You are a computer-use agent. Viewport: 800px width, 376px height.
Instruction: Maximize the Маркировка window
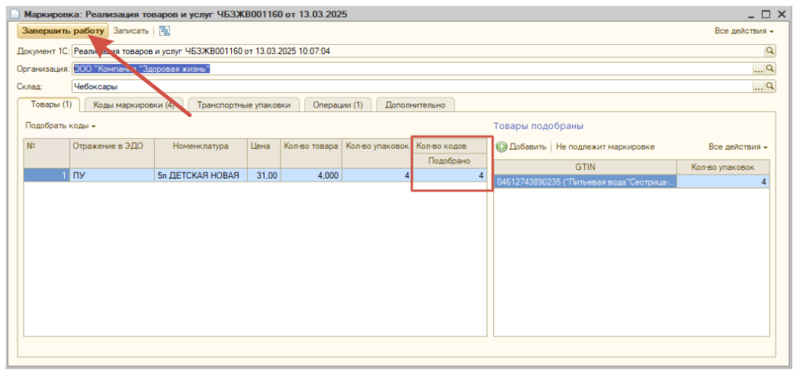tap(766, 14)
